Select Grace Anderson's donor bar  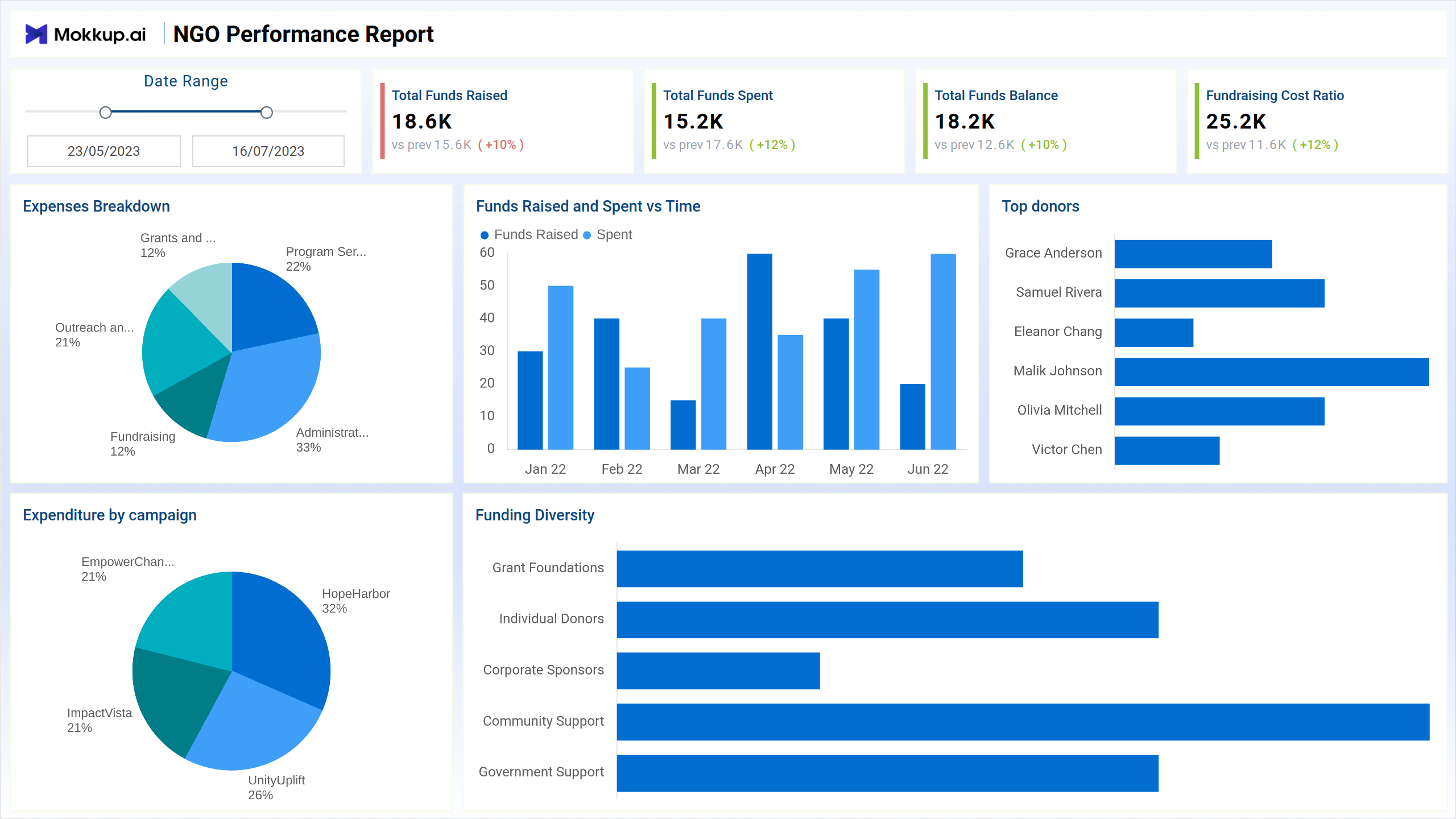click(1193, 254)
